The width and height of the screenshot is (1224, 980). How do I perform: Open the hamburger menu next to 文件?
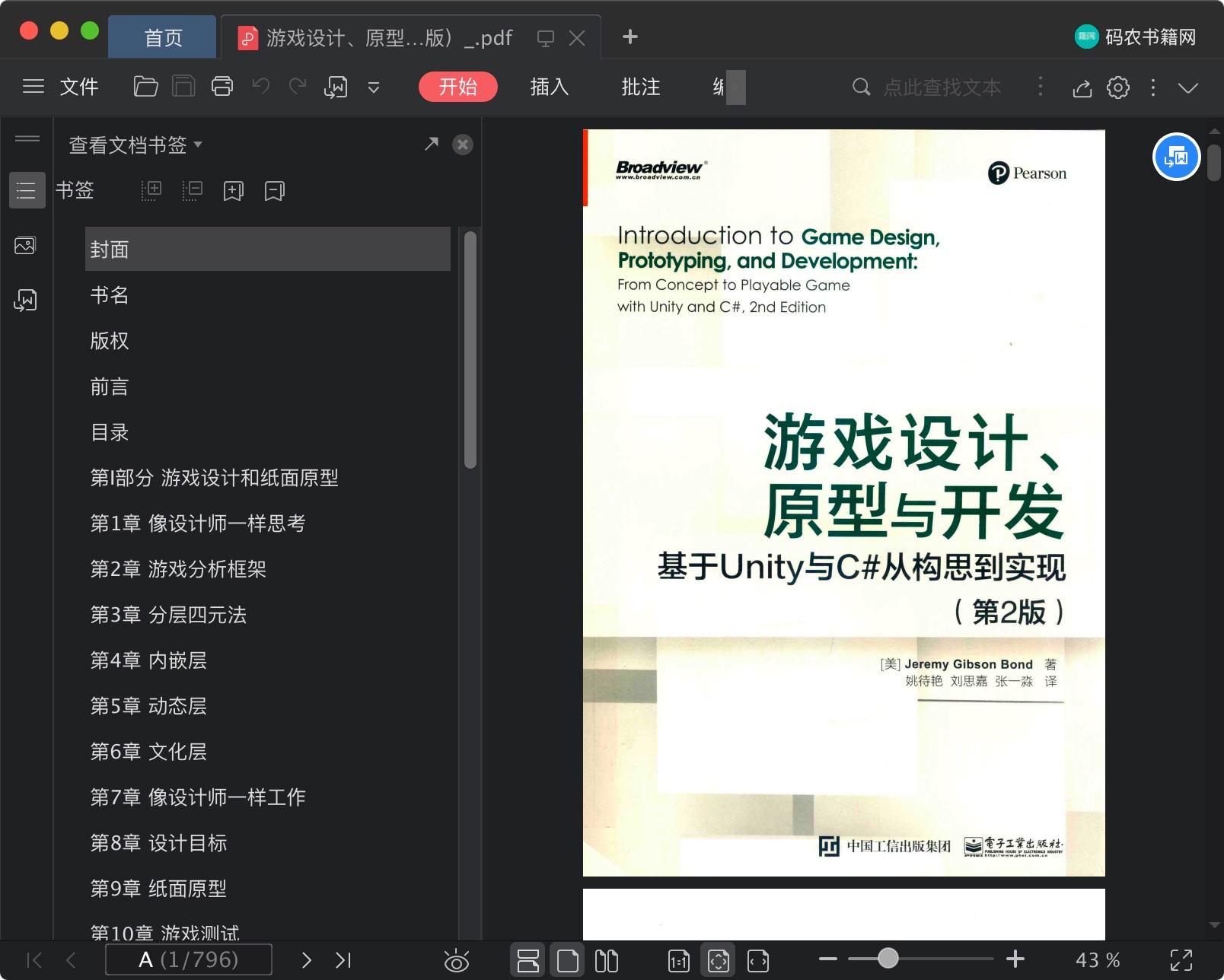(x=33, y=87)
